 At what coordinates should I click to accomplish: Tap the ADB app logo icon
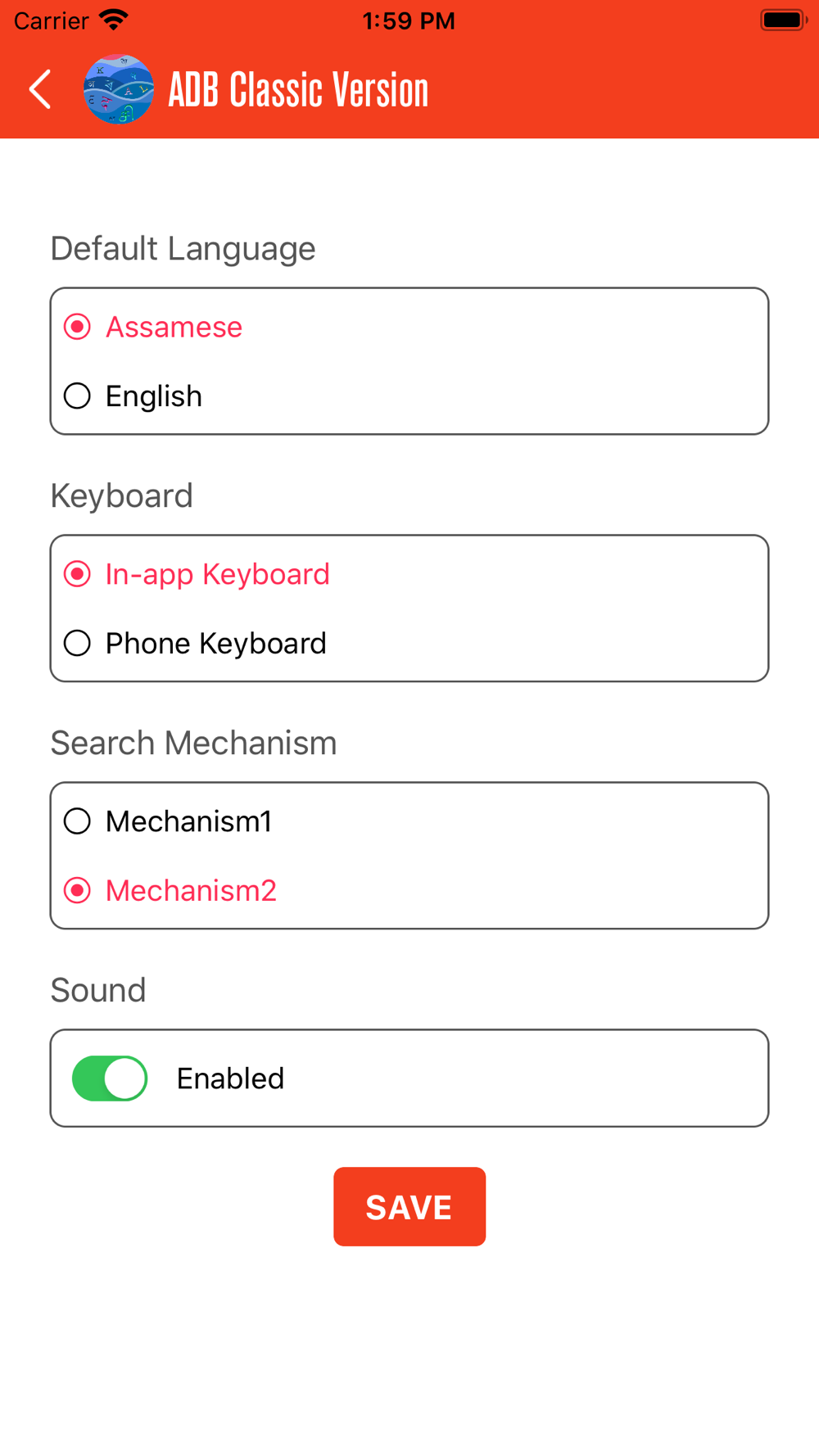coord(119,89)
